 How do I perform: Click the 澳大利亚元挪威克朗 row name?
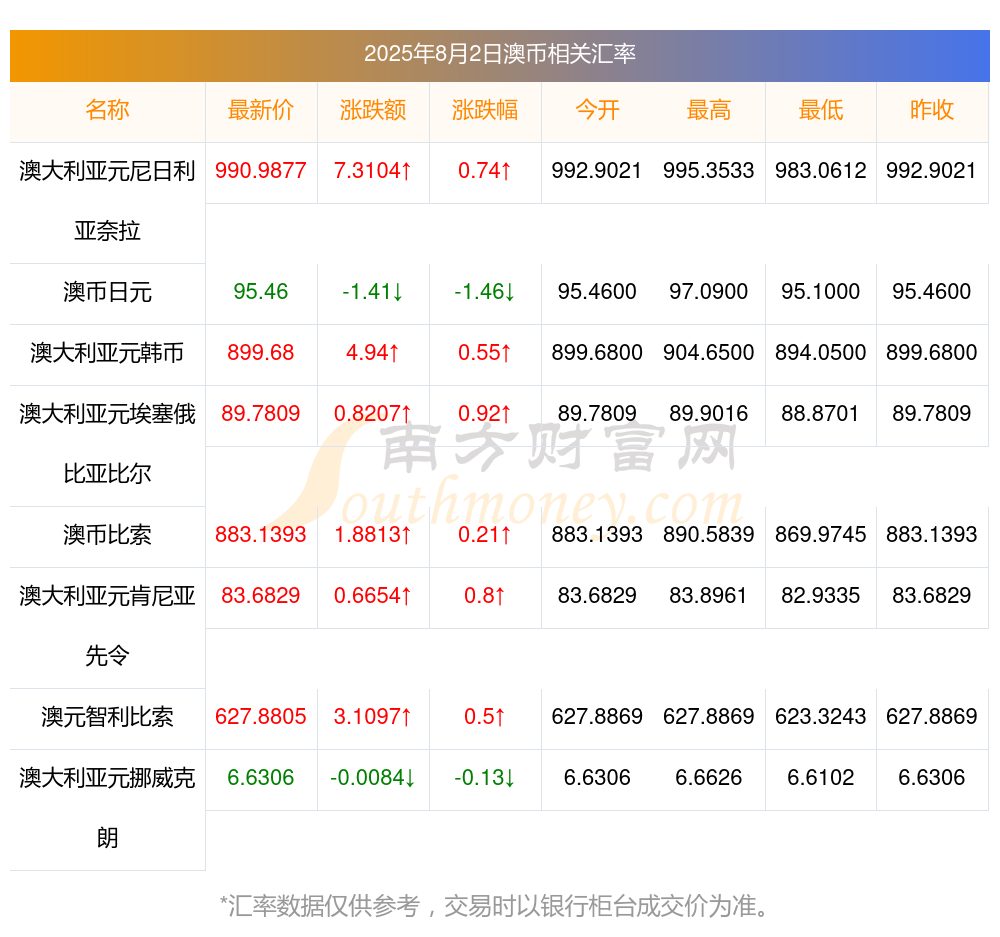[107, 808]
